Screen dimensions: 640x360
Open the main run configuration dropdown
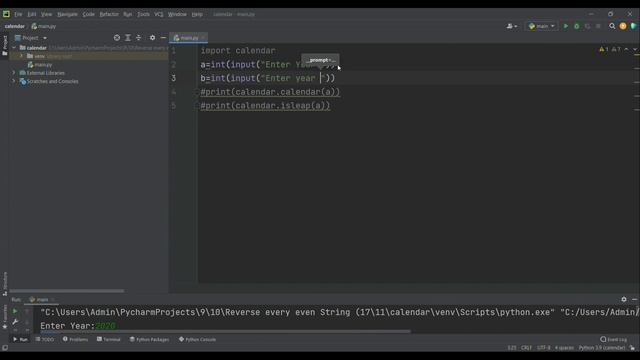541,26
